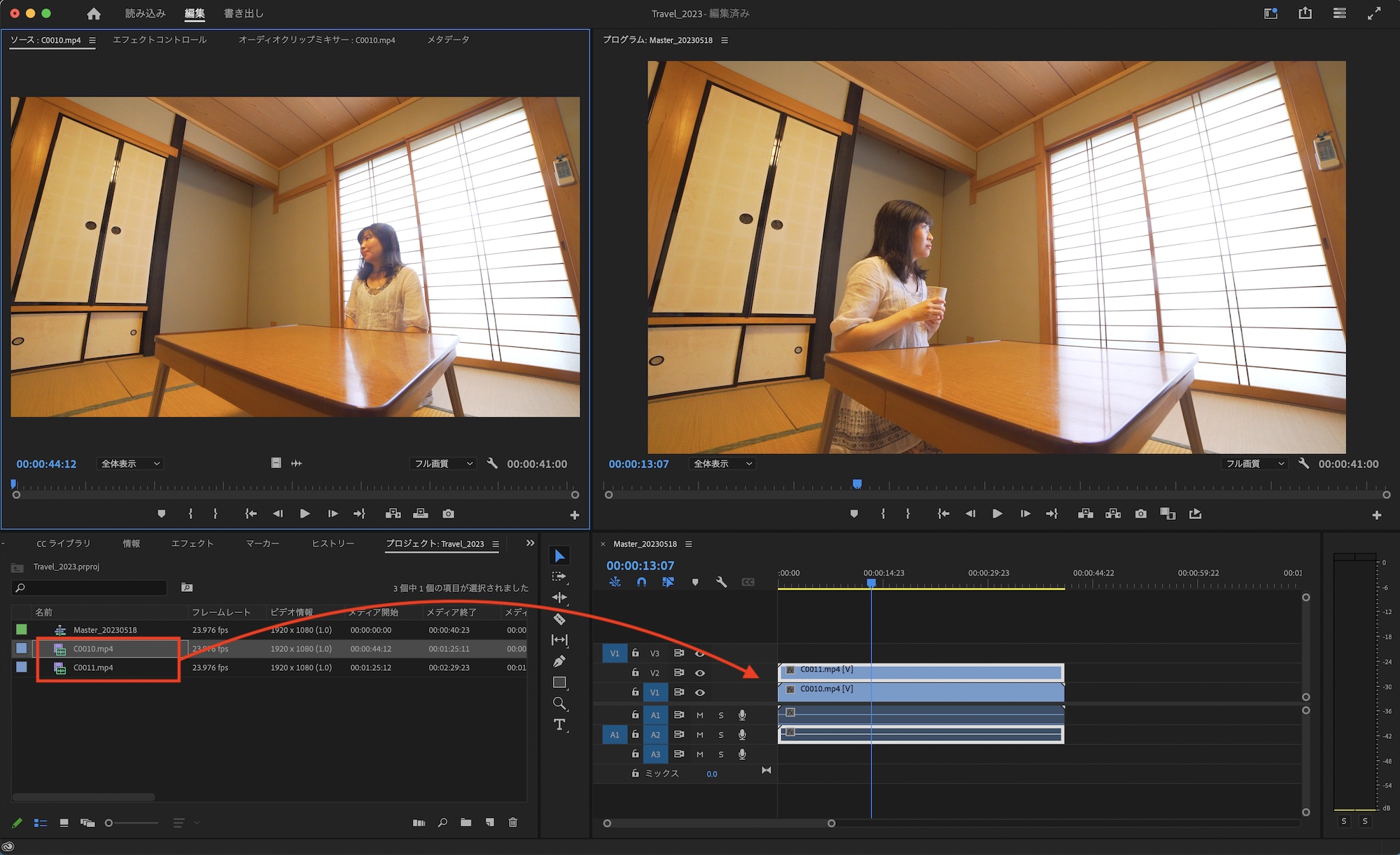Viewport: 1400px width, 855px height.
Task: Open Program monitor フル画質 resolution dropdown
Action: pos(1255,464)
